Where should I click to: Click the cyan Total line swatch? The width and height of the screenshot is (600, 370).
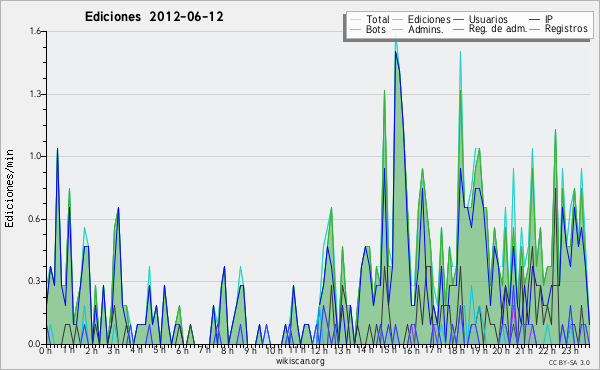pos(355,20)
